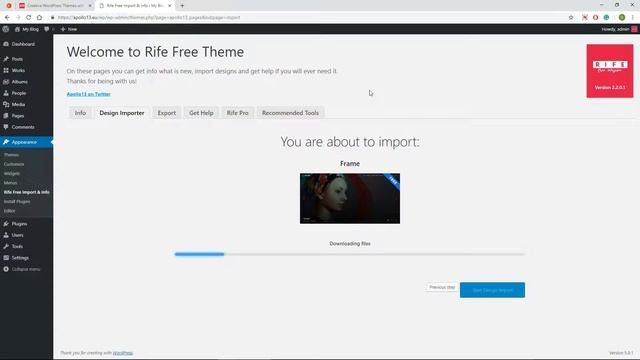Screen dimensions: 640x360
Task: Open the browser home page
Action: [x=39, y=18]
